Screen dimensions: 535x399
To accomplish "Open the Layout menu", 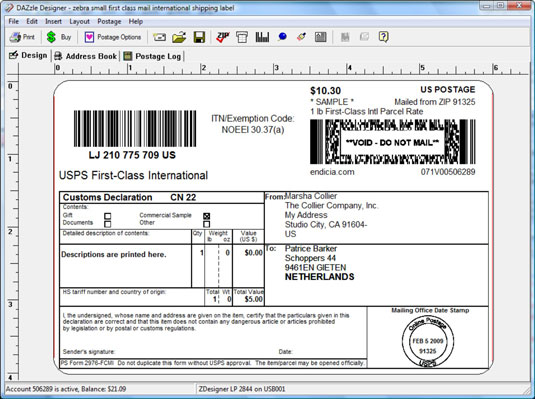I will pyautogui.click(x=79, y=22).
